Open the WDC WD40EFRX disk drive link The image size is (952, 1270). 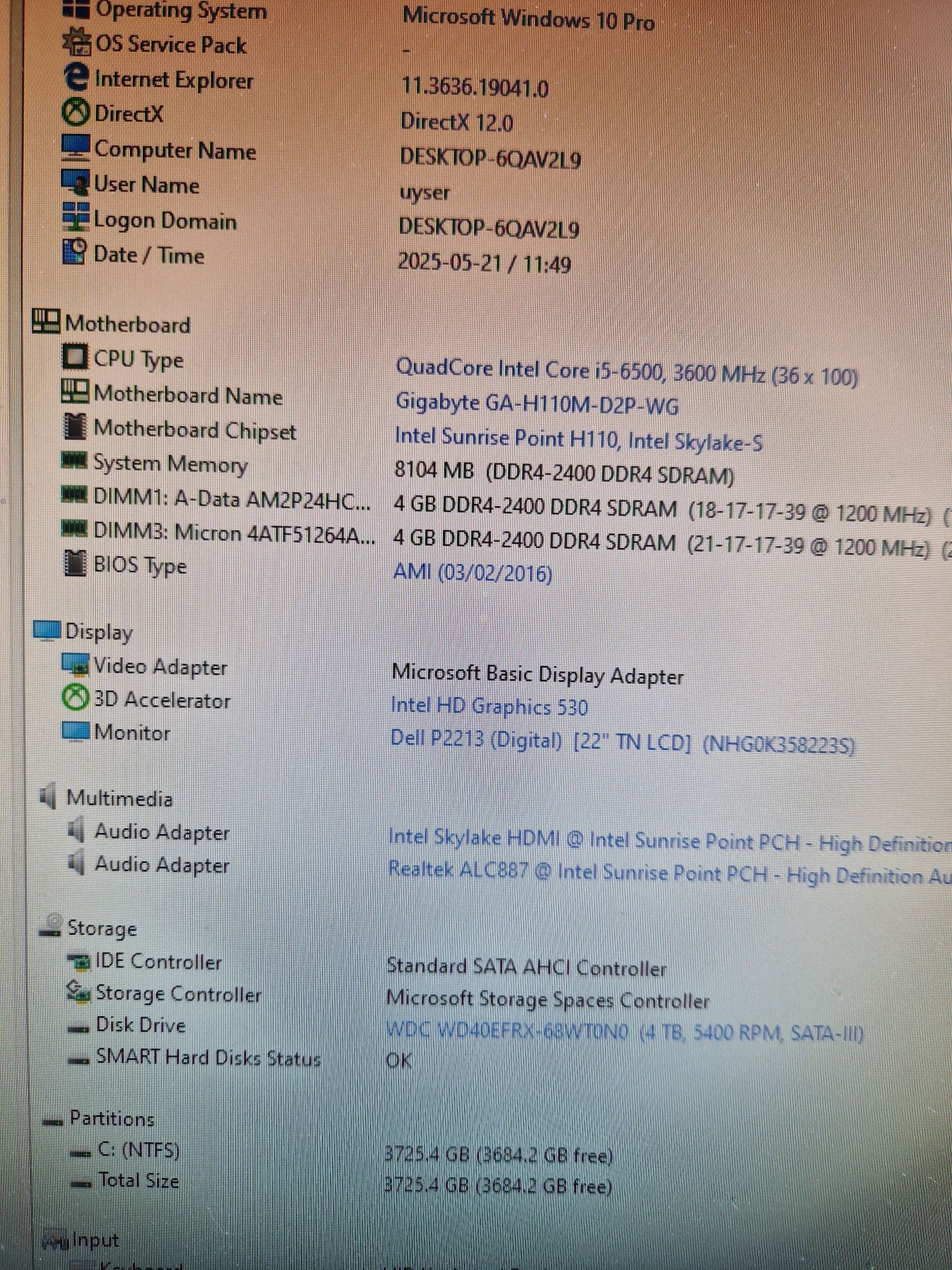(625, 1031)
